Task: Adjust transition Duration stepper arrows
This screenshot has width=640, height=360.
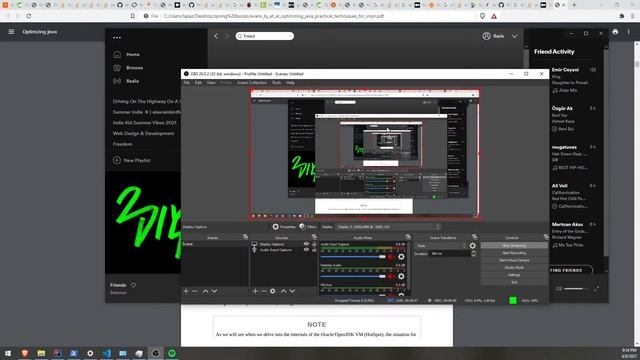Action: point(473,253)
